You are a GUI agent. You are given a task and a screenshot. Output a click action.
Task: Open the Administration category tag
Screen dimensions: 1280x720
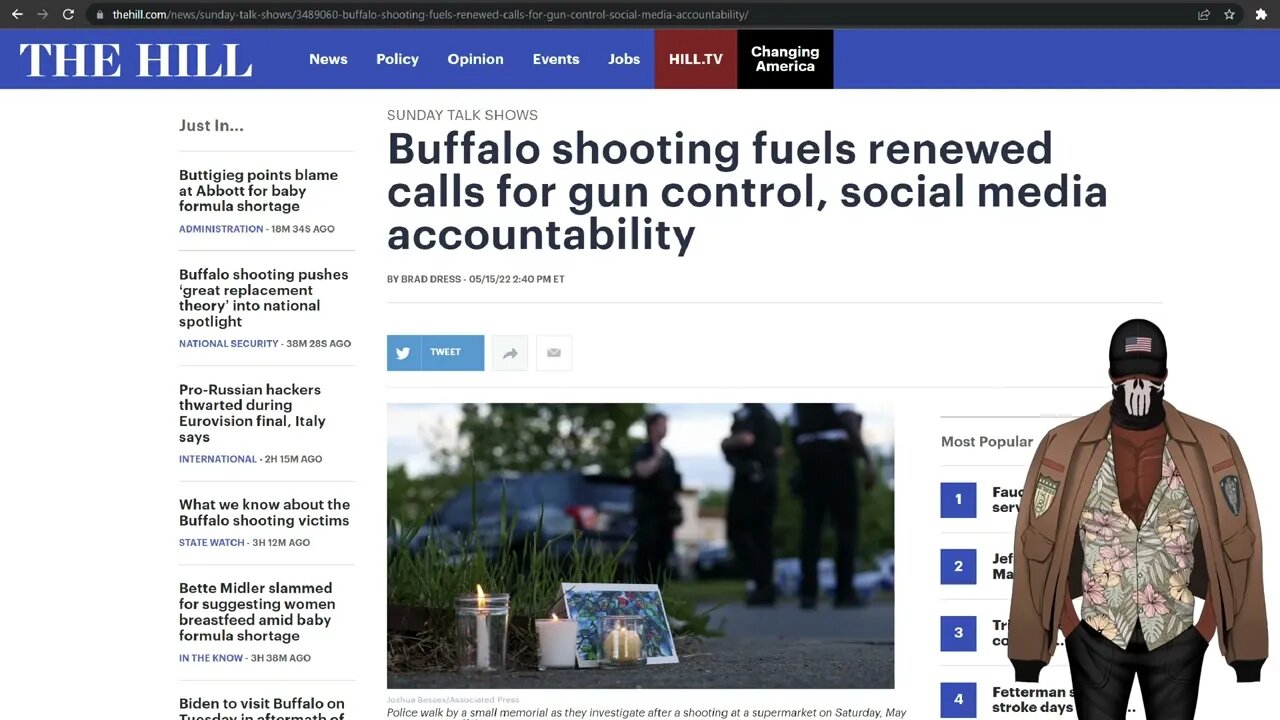click(221, 229)
